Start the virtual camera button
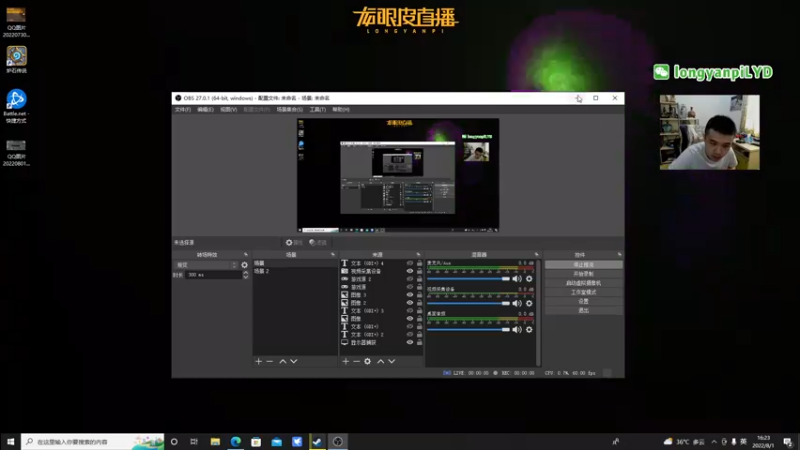Image resolution: width=800 pixels, height=450 pixels. (583, 283)
